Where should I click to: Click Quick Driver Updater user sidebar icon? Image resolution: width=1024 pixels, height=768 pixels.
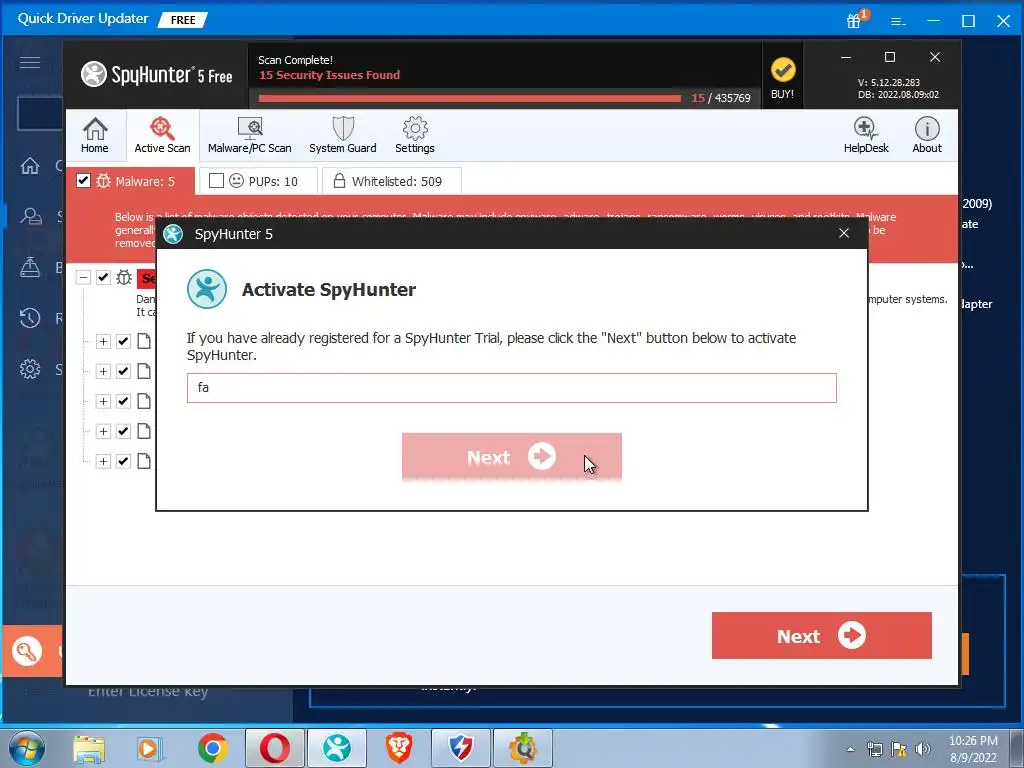pyautogui.click(x=31, y=216)
